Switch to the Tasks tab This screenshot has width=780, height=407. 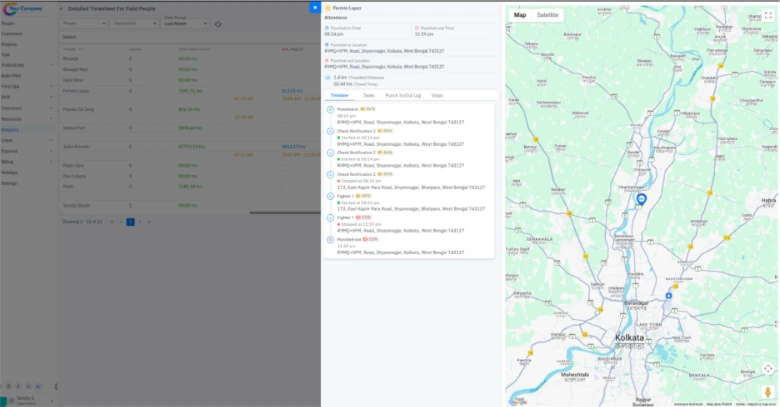(x=369, y=95)
